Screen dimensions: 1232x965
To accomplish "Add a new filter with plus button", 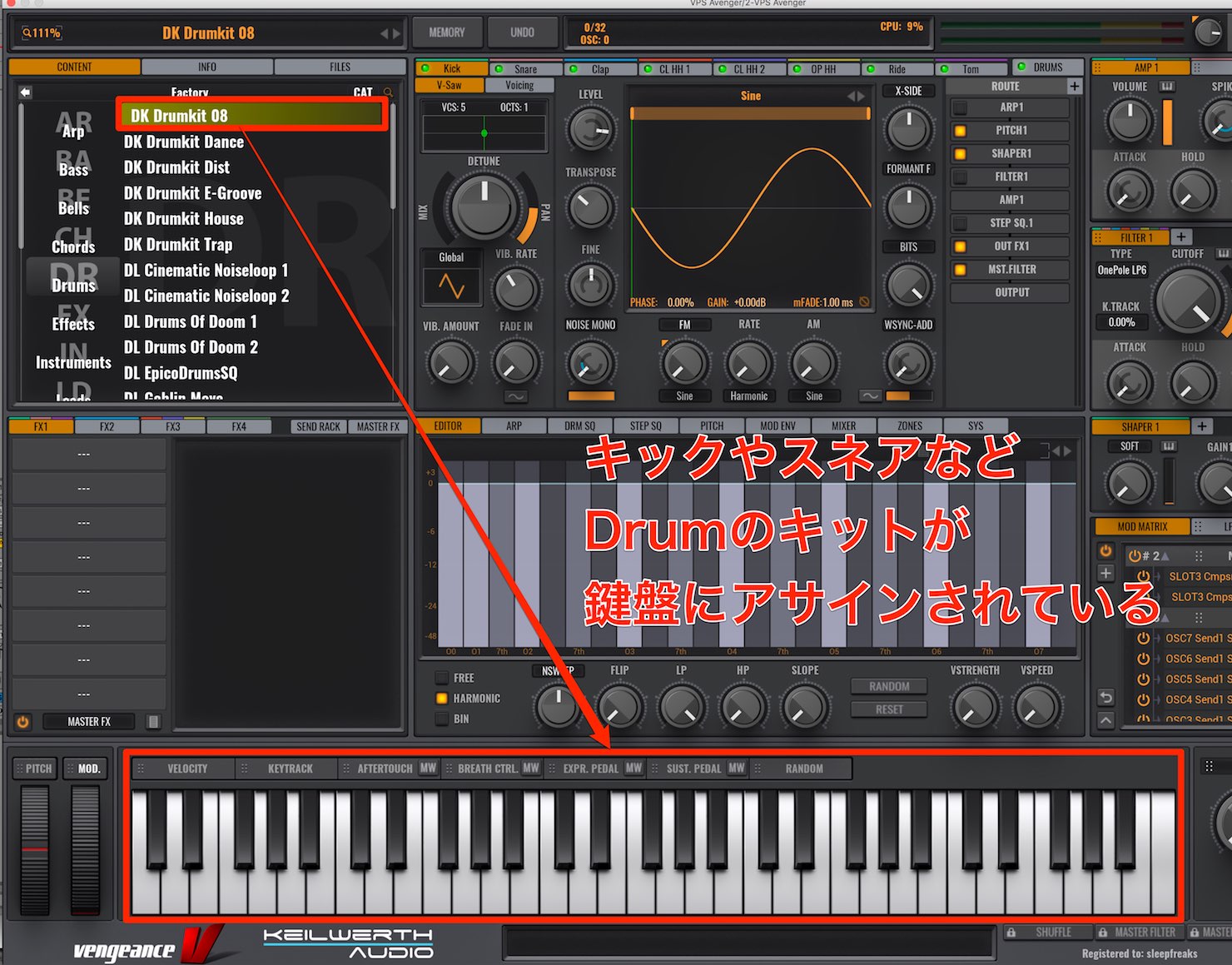I will point(1181,237).
